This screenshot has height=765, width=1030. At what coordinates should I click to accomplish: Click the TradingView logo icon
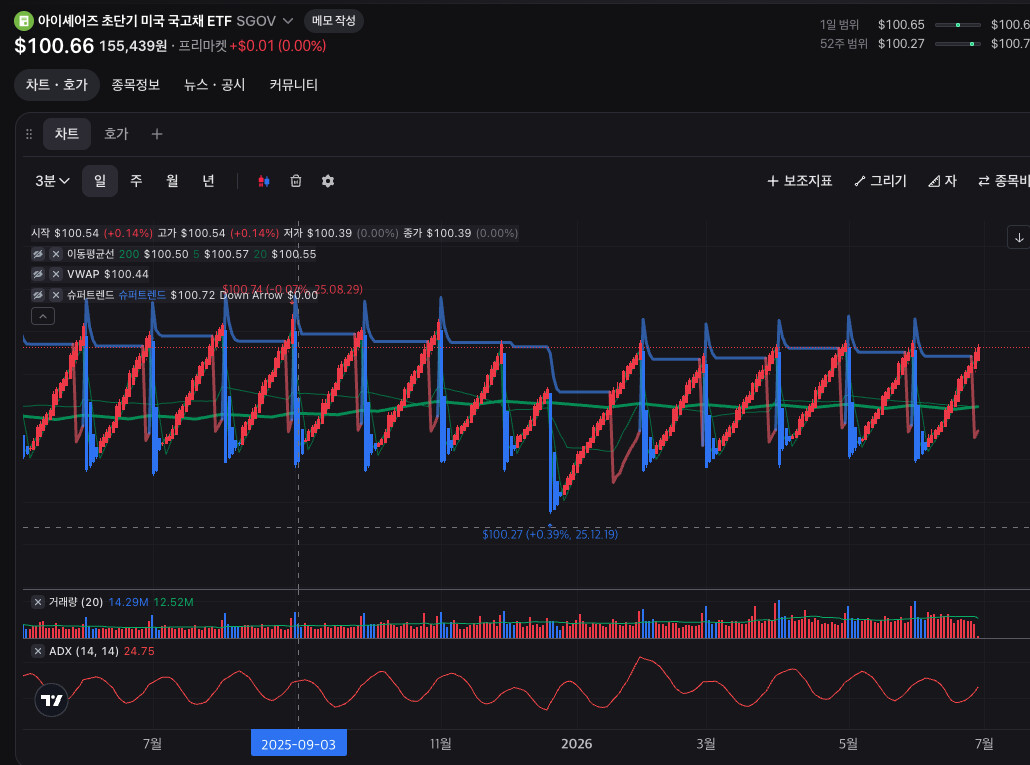click(51, 700)
